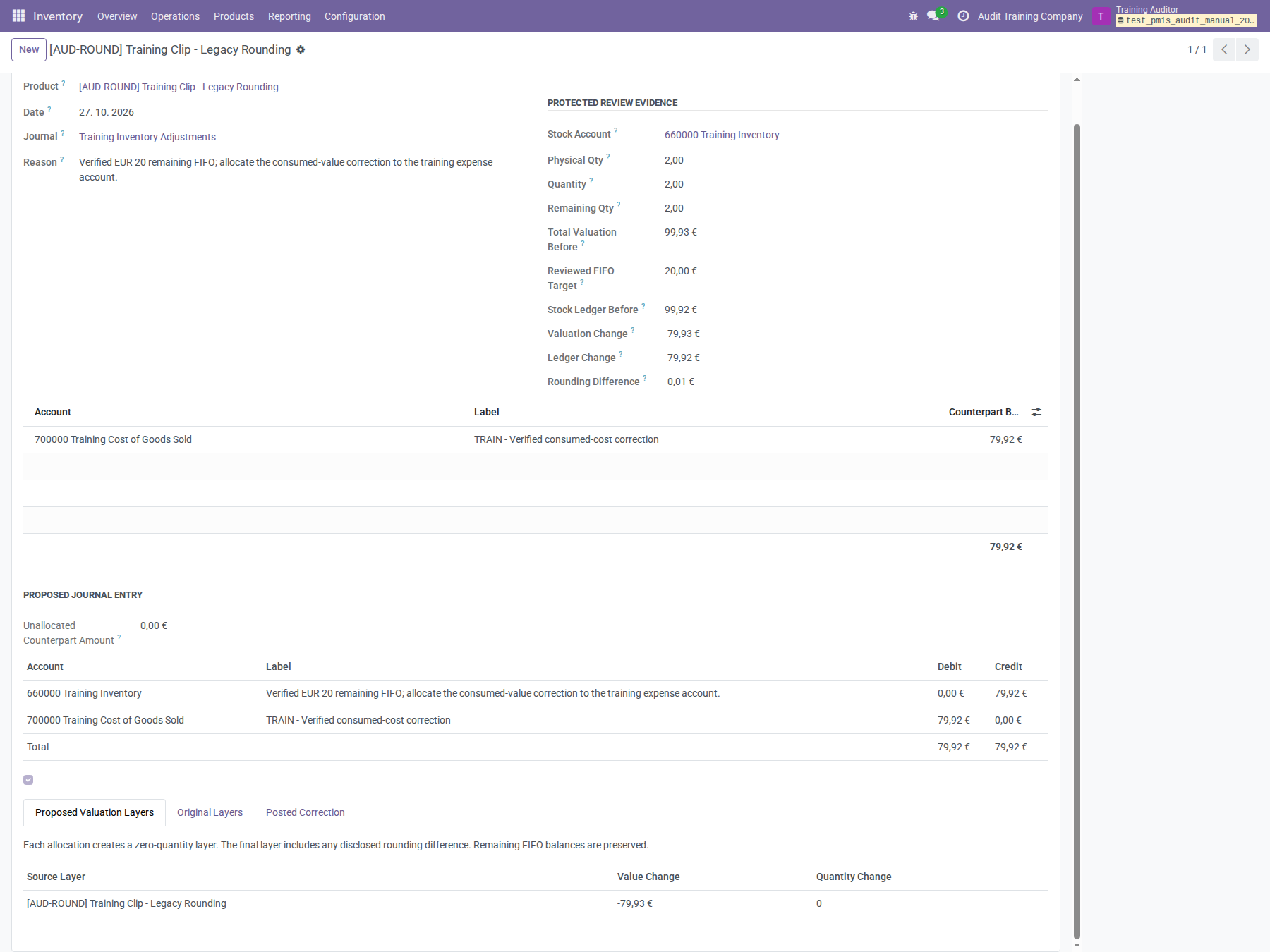1270x952 pixels.
Task: Open the Configuration menu
Action: [355, 16]
